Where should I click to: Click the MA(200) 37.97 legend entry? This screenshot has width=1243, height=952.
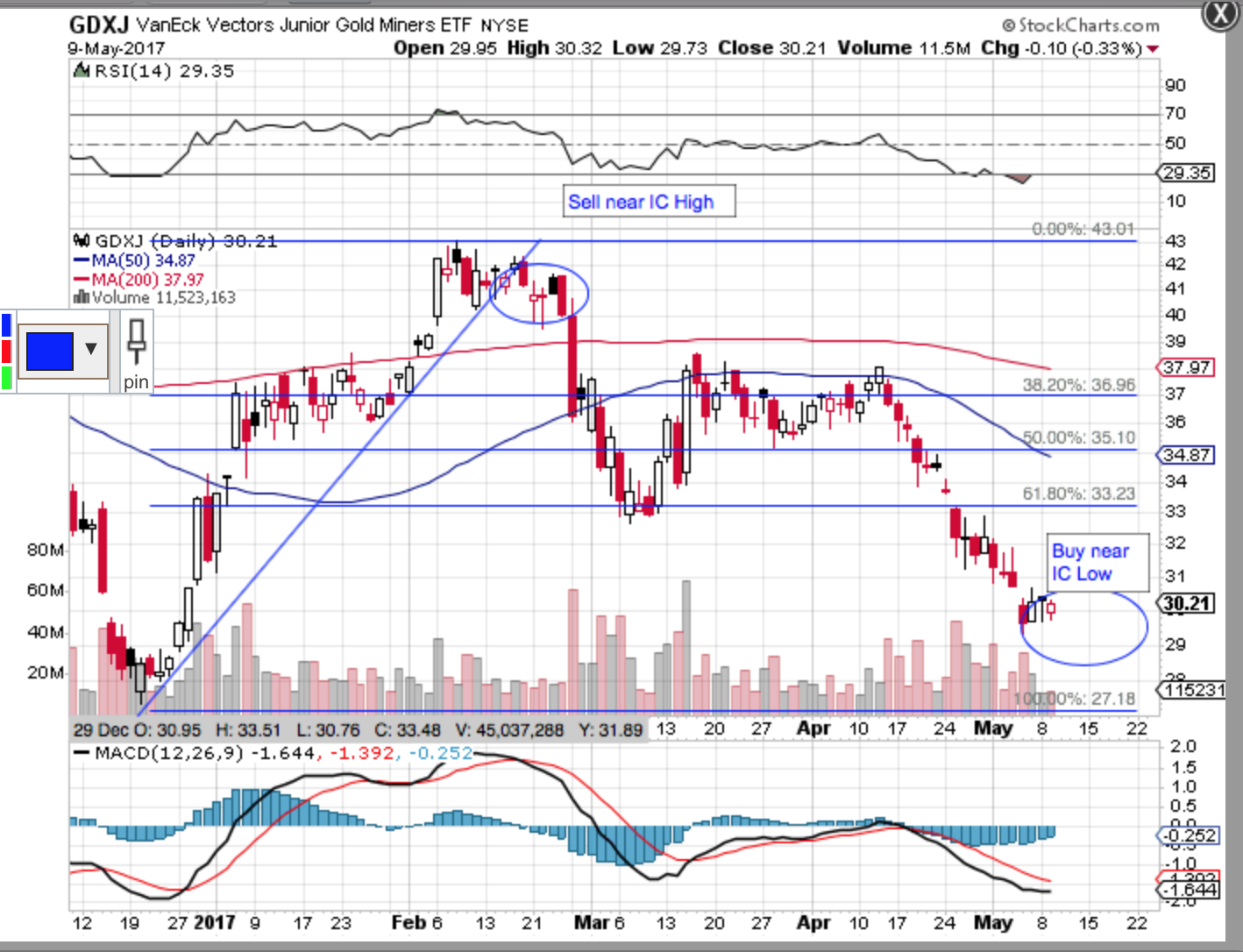tap(139, 280)
